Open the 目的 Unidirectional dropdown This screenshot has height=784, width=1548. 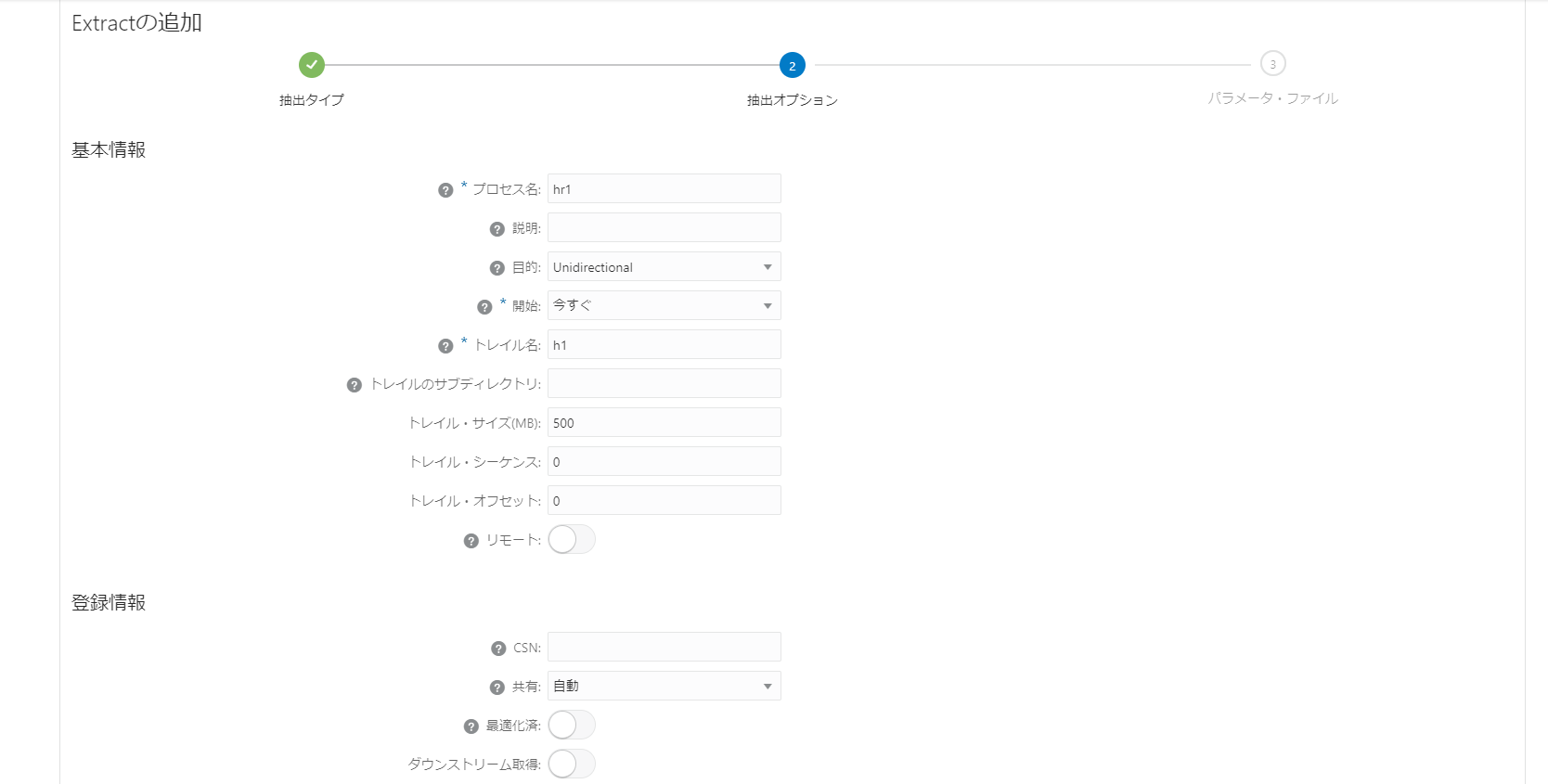coord(664,267)
